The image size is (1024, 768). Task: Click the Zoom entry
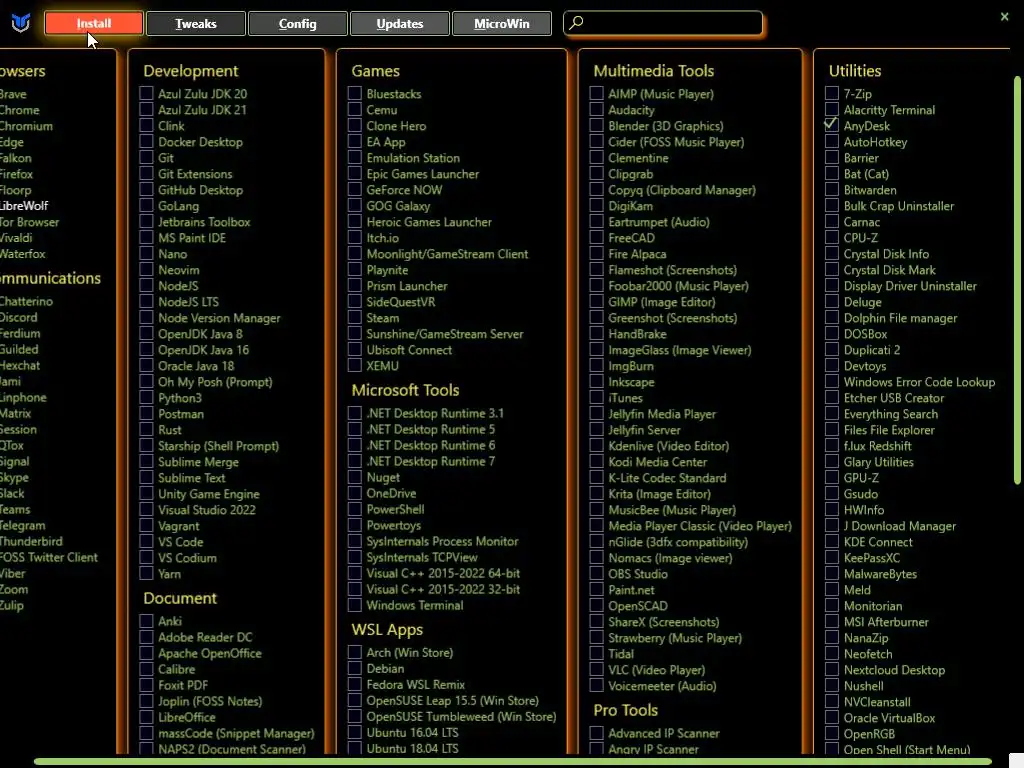(x=14, y=589)
